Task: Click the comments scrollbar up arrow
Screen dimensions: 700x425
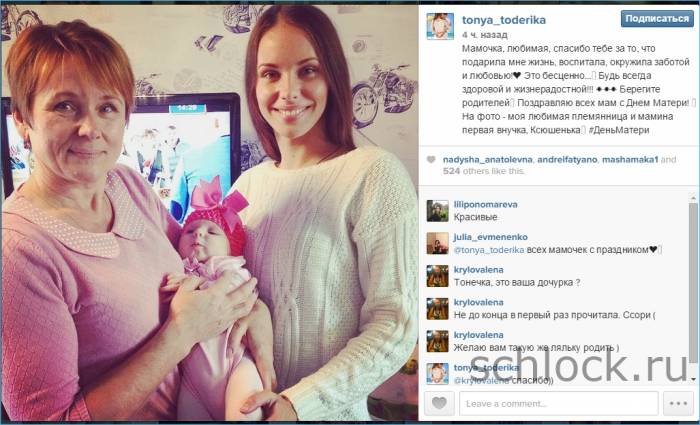Action: [x=693, y=198]
